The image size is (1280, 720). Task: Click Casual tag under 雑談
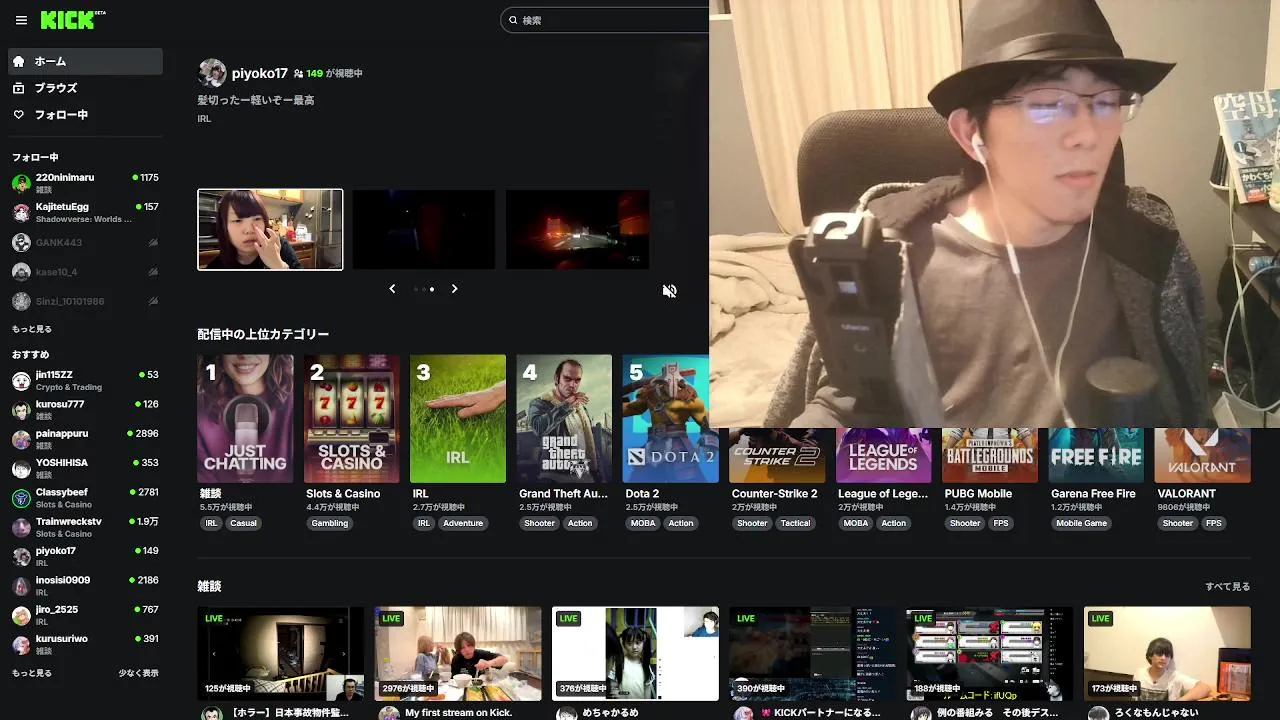click(243, 523)
